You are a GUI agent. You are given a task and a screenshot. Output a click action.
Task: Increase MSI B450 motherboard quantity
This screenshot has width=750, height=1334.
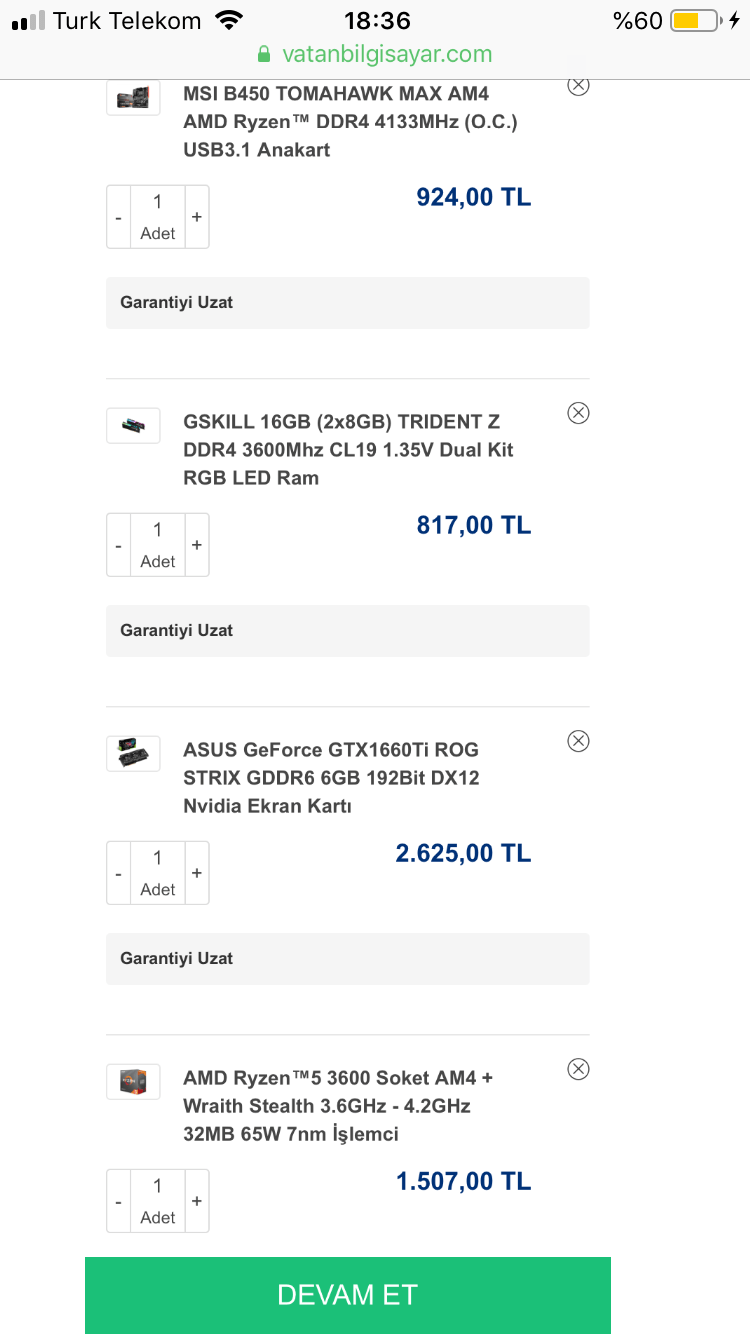click(x=197, y=217)
